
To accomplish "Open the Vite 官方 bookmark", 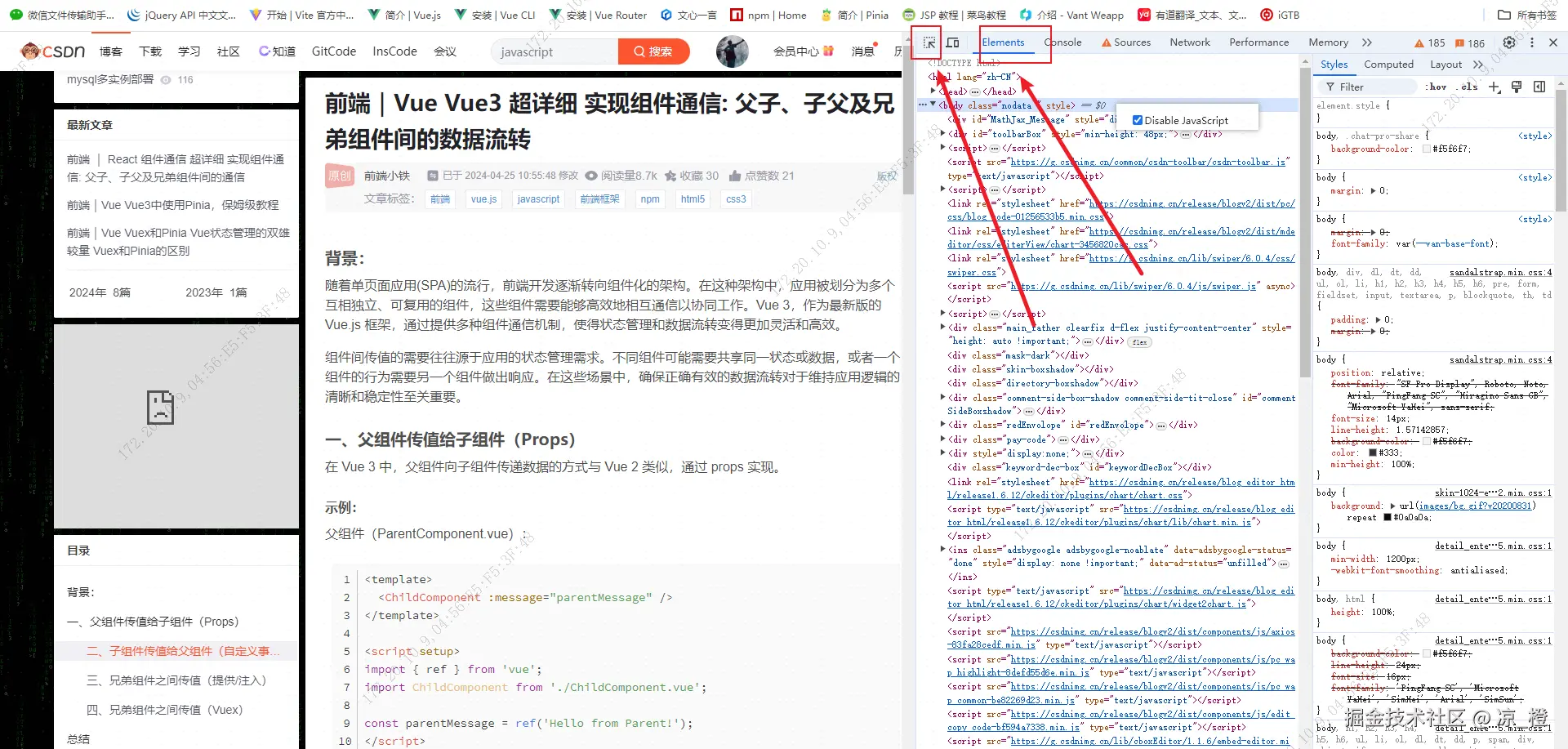I will [x=301, y=15].
